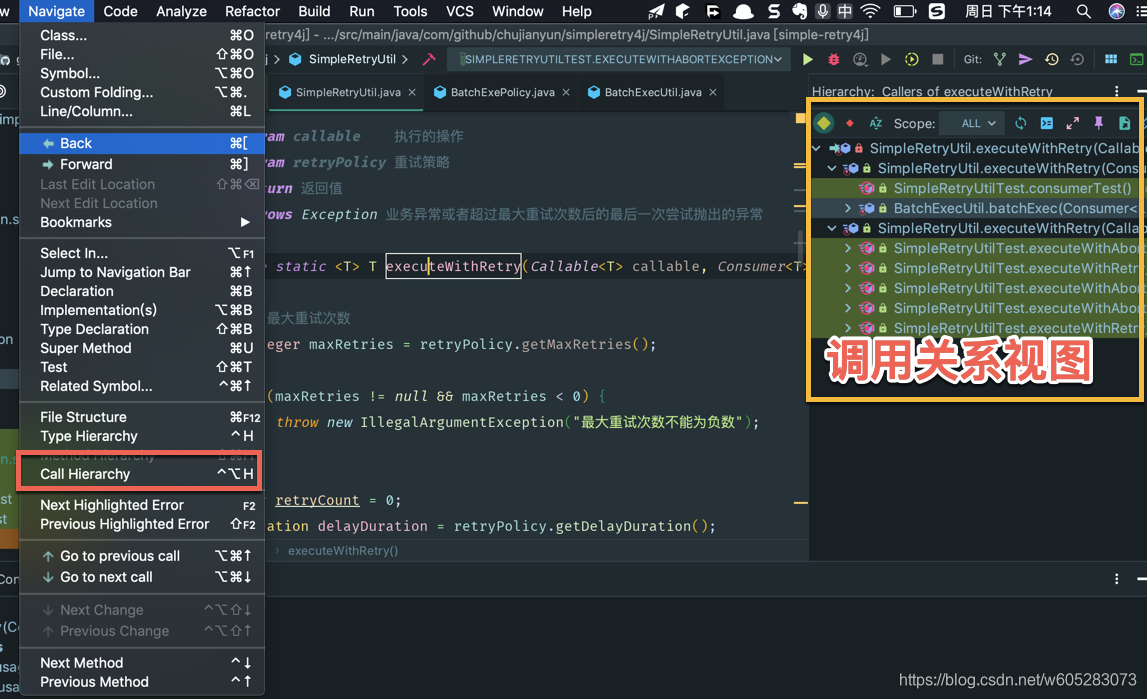Screen dimensions: 1147x699
Task: Click executeWithRetry method name in editor
Action: point(454,266)
